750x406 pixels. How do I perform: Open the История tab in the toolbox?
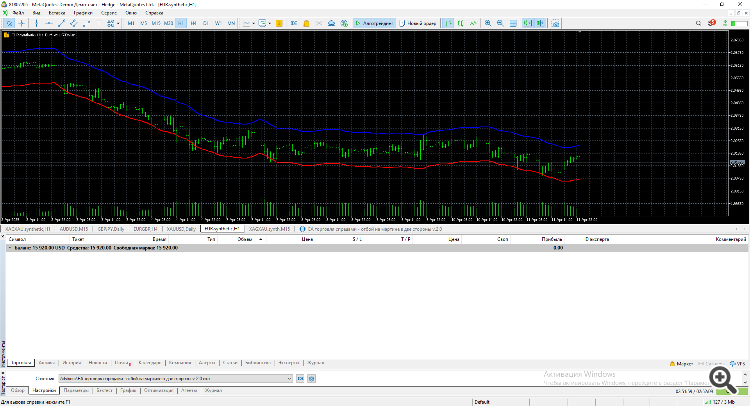coord(72,362)
